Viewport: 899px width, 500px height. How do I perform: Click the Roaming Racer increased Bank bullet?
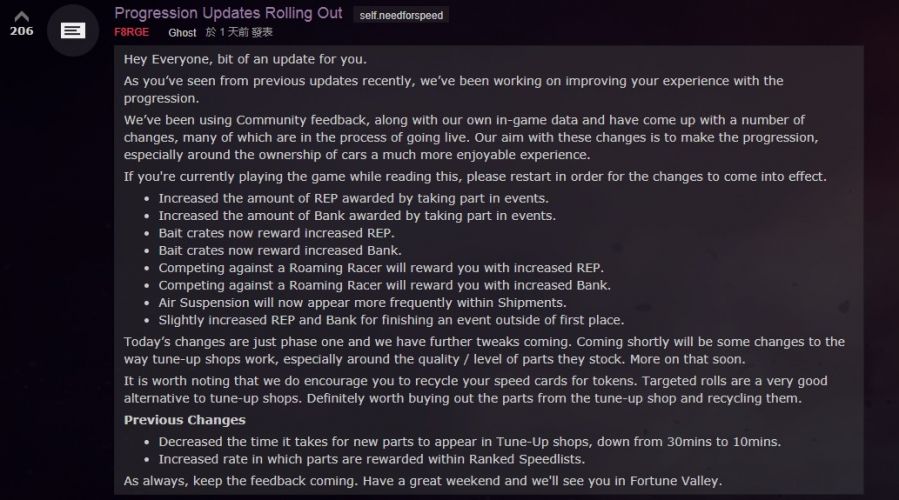(x=385, y=286)
